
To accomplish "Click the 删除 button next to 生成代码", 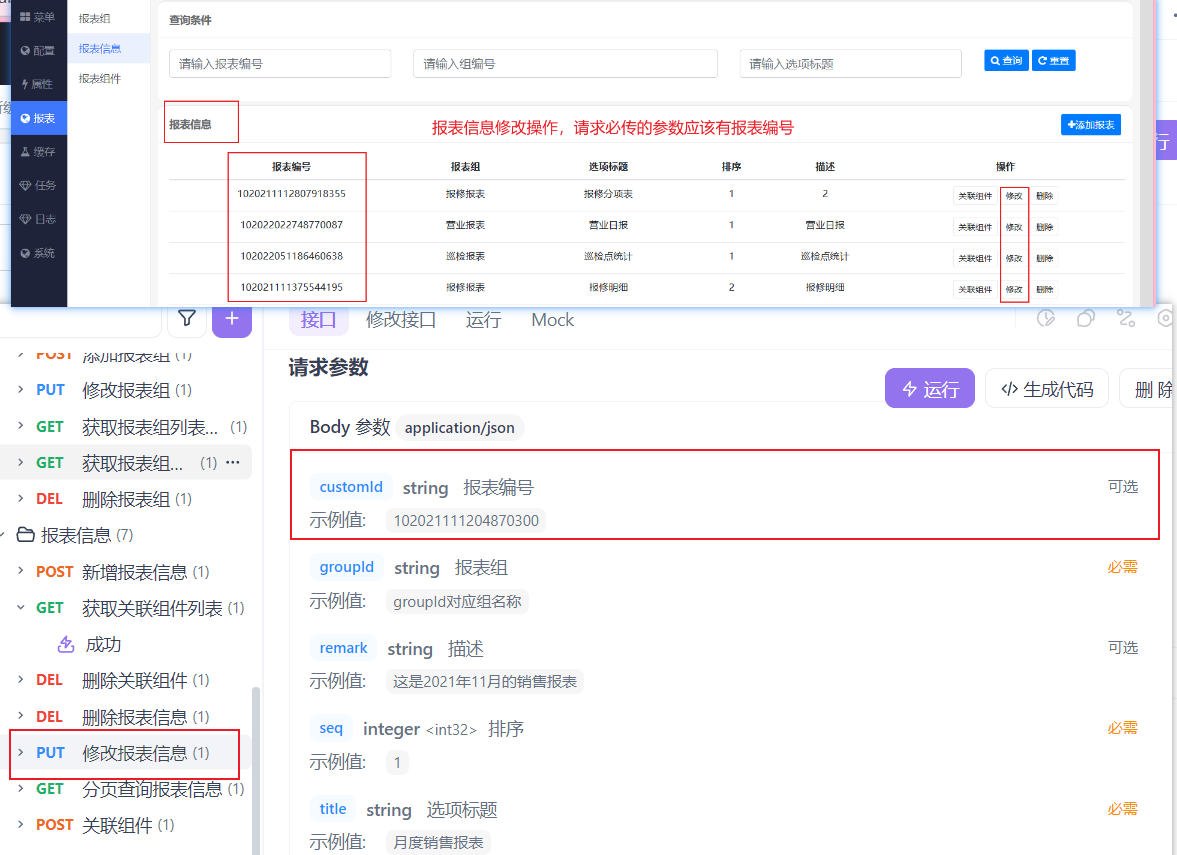I will tap(1148, 389).
